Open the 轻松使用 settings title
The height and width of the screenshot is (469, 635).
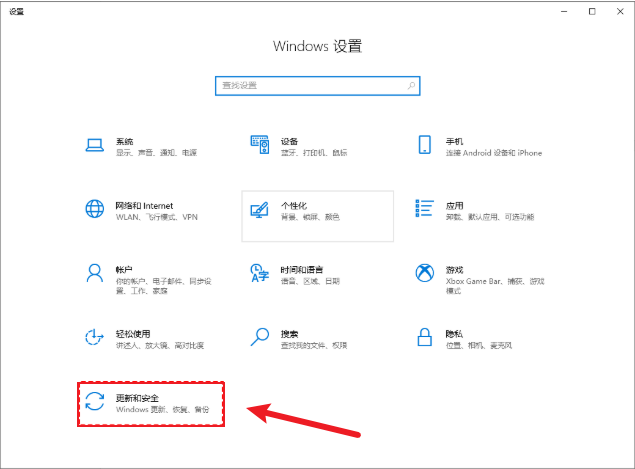tap(133, 334)
